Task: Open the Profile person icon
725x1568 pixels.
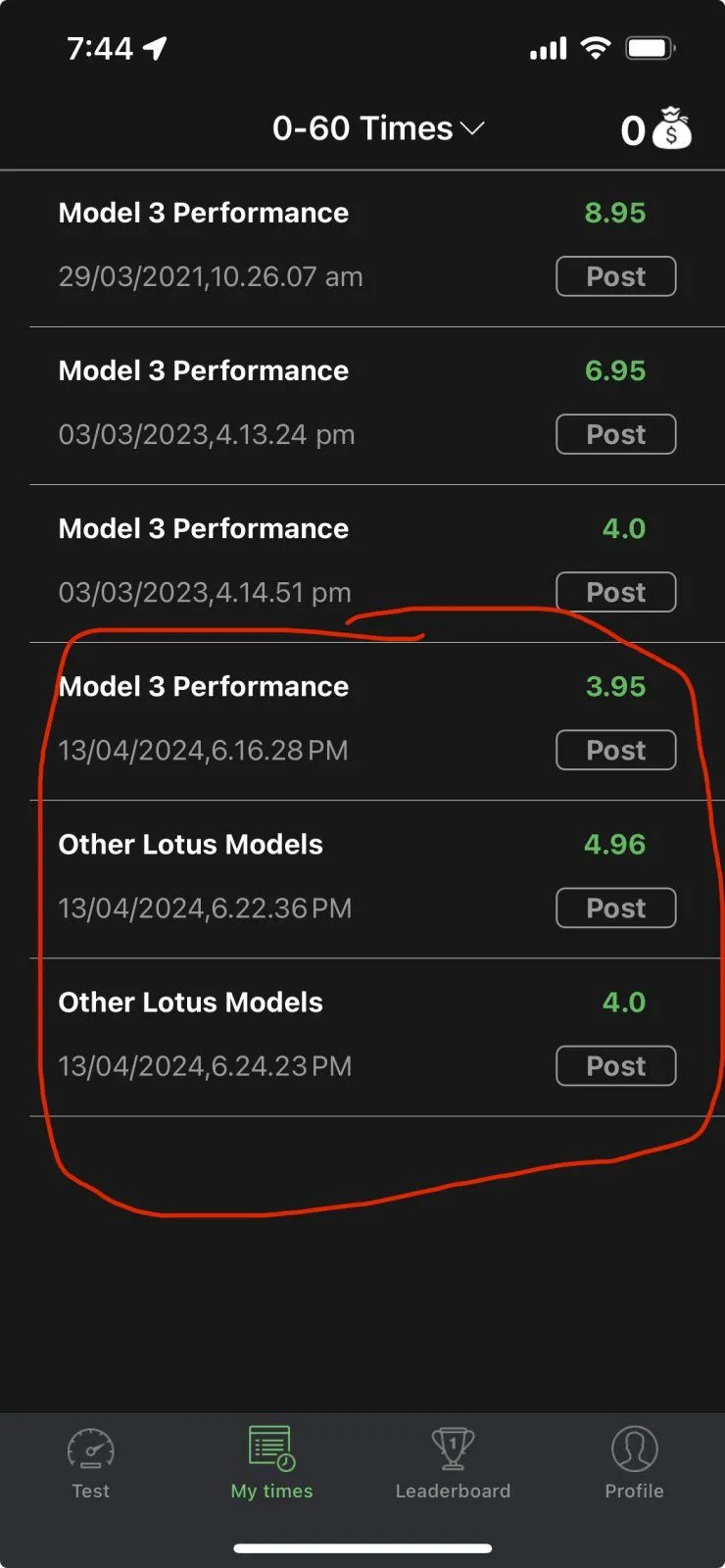Action: (x=634, y=1448)
